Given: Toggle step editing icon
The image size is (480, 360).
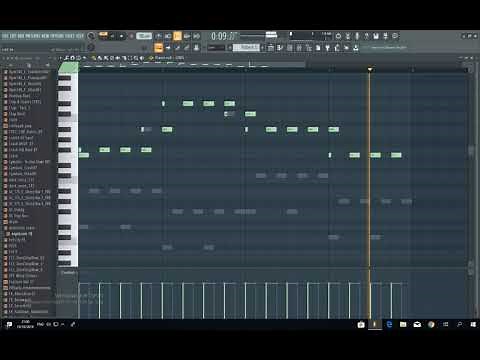Looking at the screenshot, I should pyautogui.click(x=177, y=48).
